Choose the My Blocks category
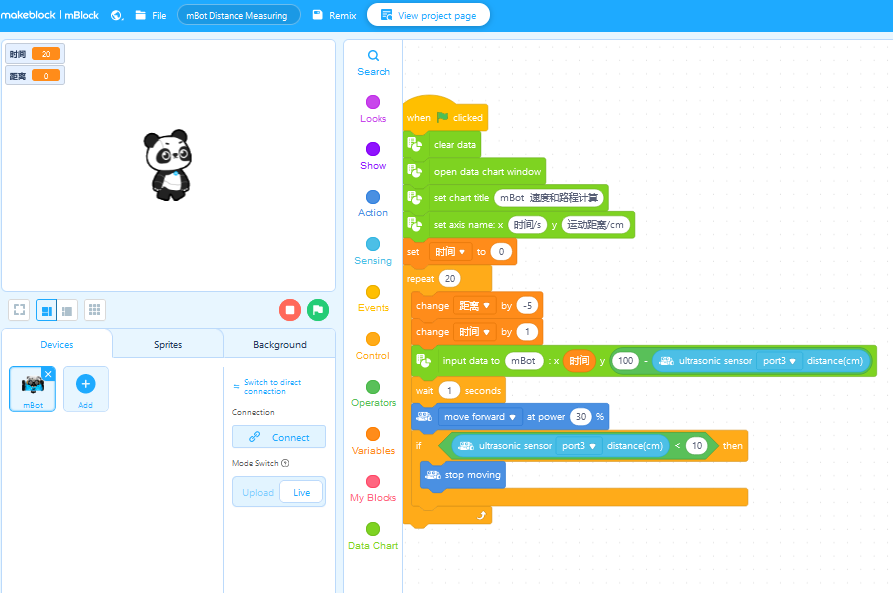Viewport: 893px width, 593px height. coord(373,489)
